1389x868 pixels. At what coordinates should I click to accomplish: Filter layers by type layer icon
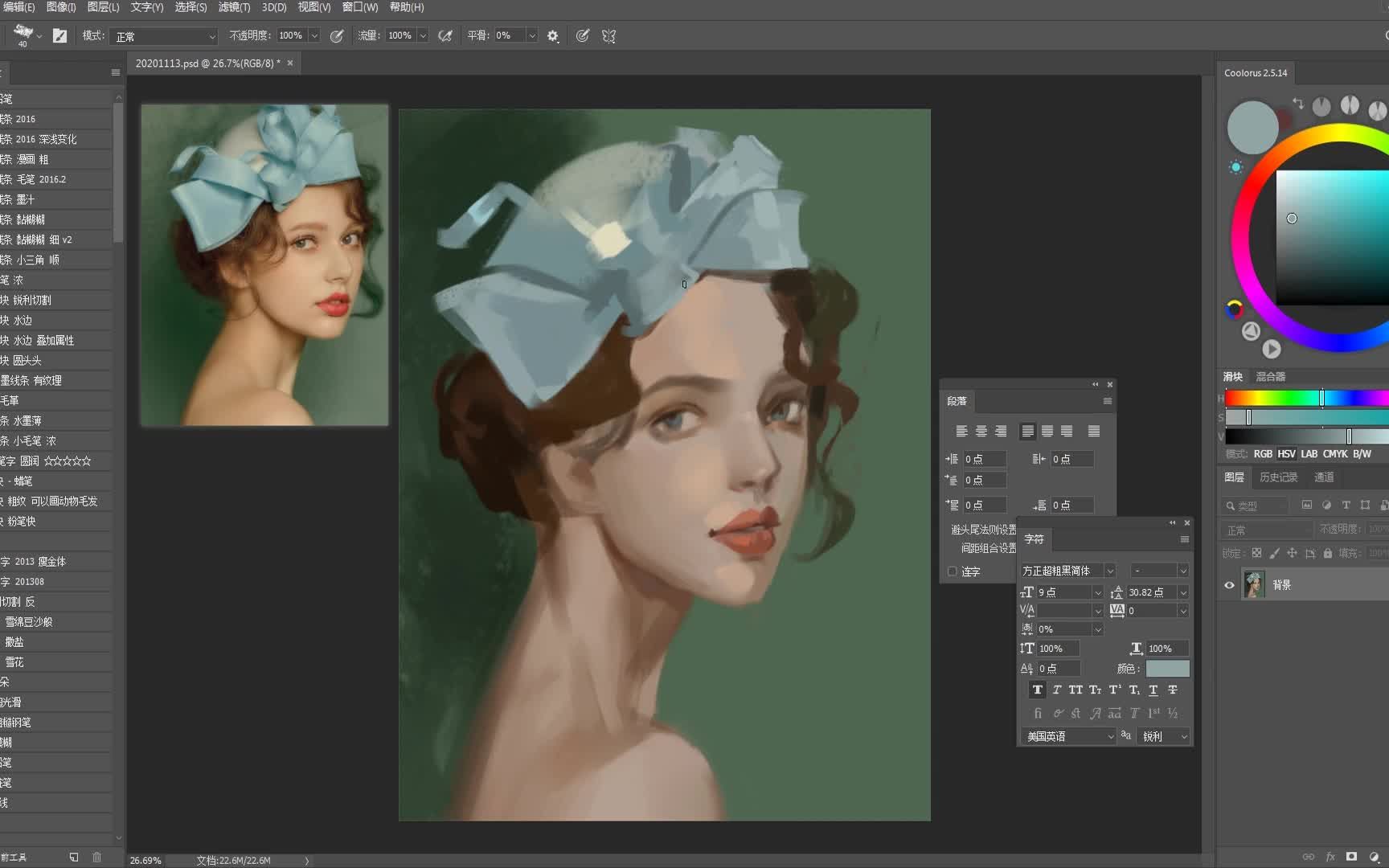point(1346,505)
